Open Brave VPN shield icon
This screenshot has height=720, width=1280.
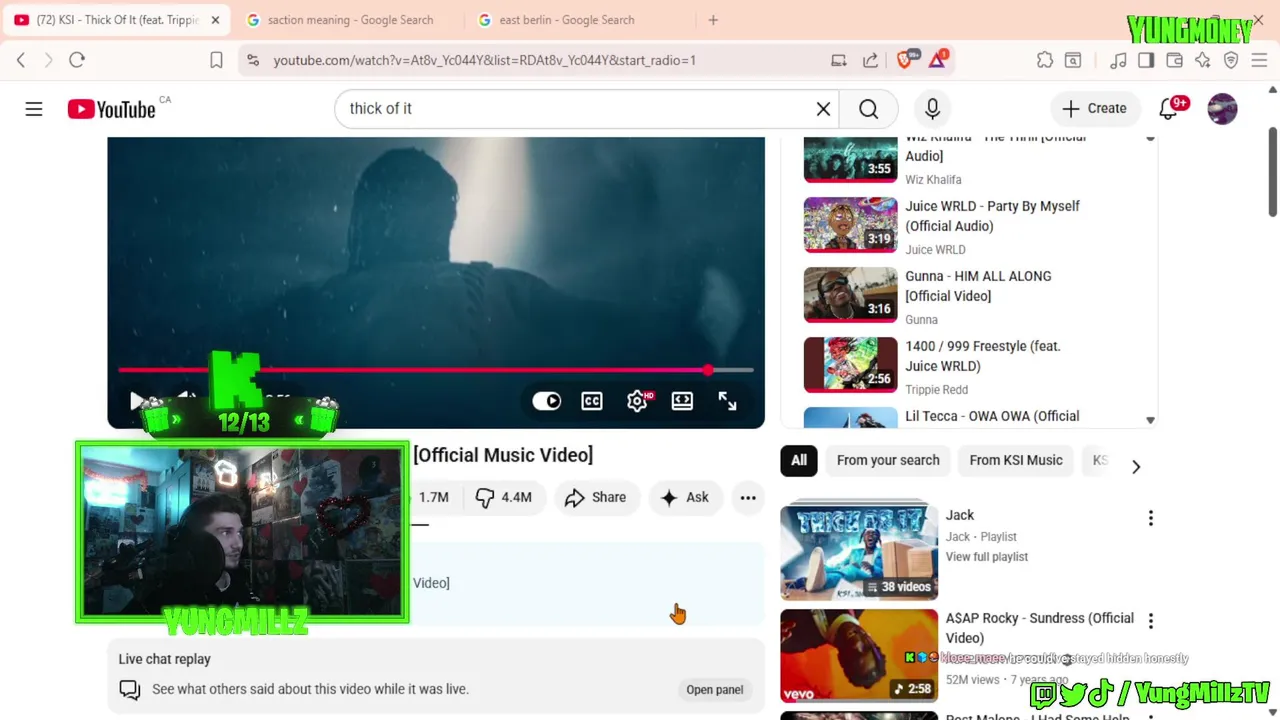click(x=1231, y=60)
